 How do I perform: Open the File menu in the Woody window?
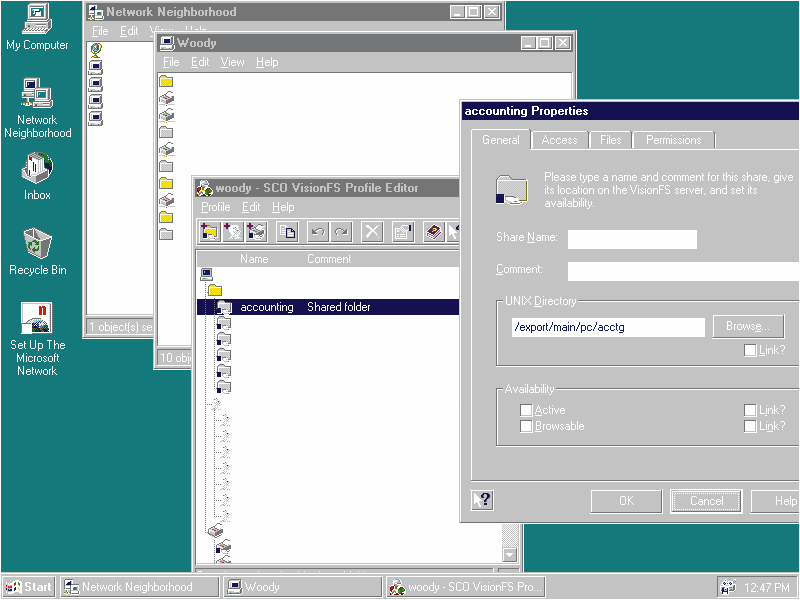[171, 62]
